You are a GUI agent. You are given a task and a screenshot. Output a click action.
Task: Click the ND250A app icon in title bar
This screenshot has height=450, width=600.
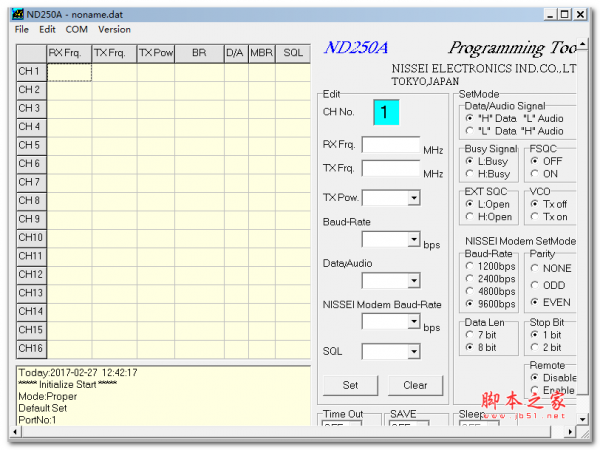tap(18, 14)
